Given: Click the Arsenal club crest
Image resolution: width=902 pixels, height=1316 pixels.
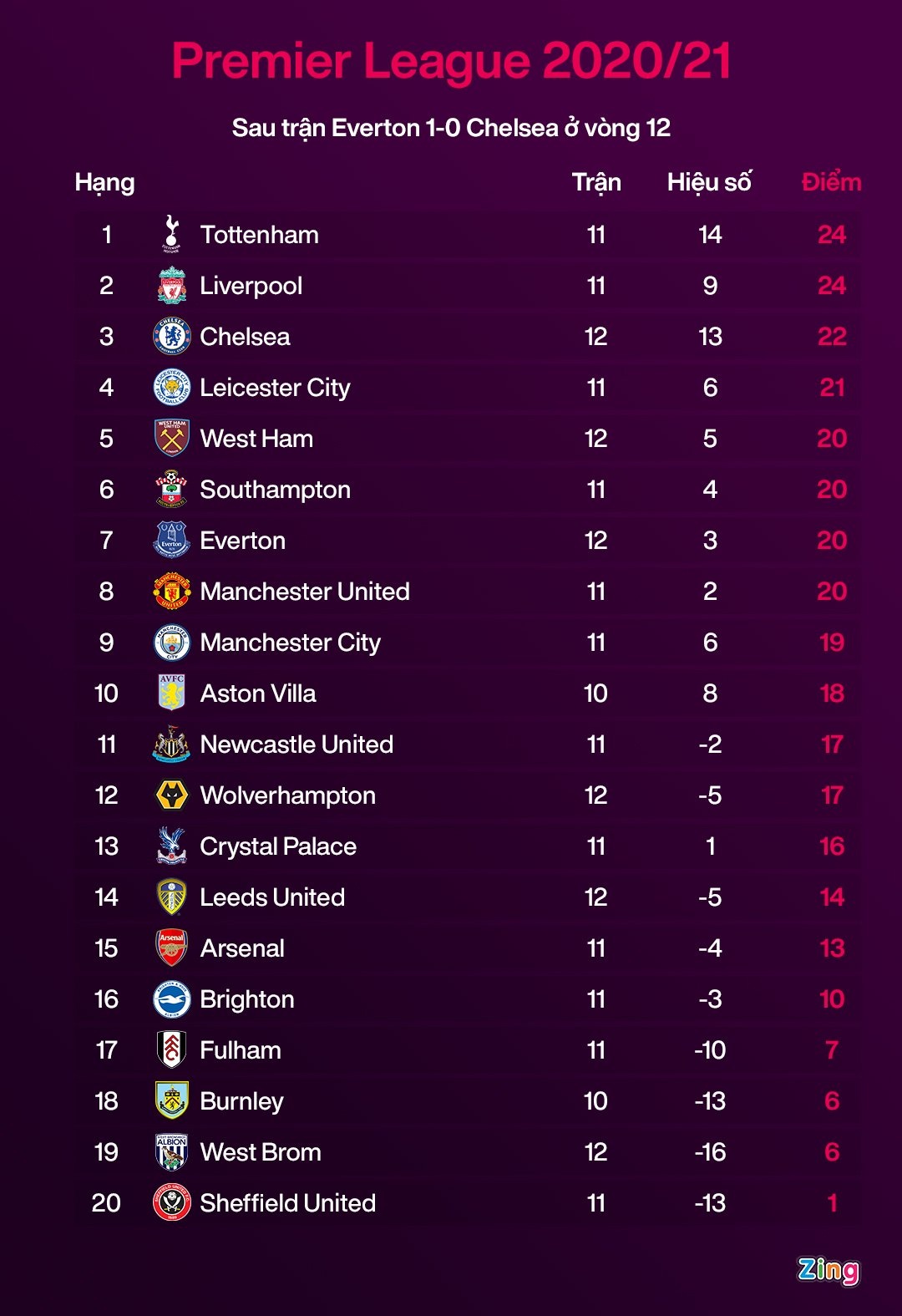Looking at the screenshot, I should [171, 948].
